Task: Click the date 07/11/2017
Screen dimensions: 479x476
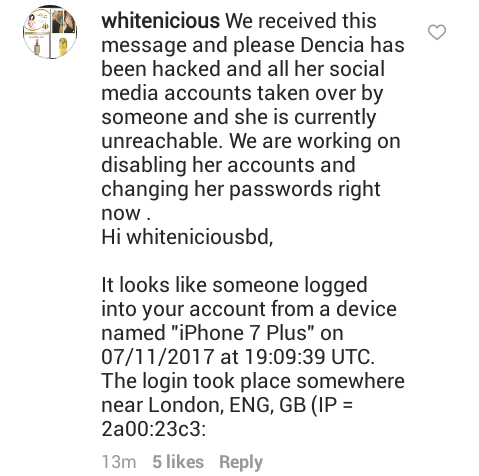Action: 158,357
